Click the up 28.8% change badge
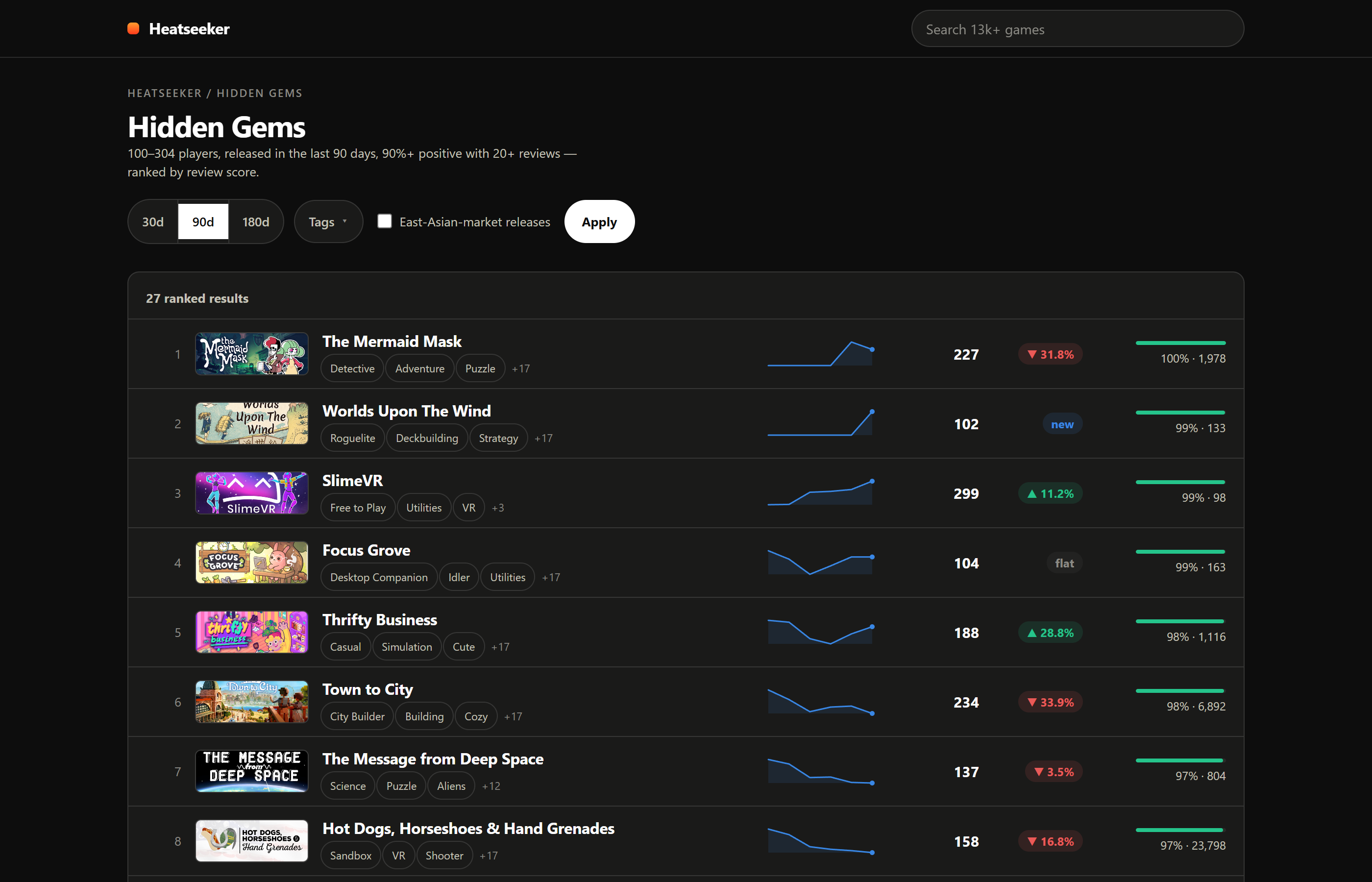 [1050, 633]
